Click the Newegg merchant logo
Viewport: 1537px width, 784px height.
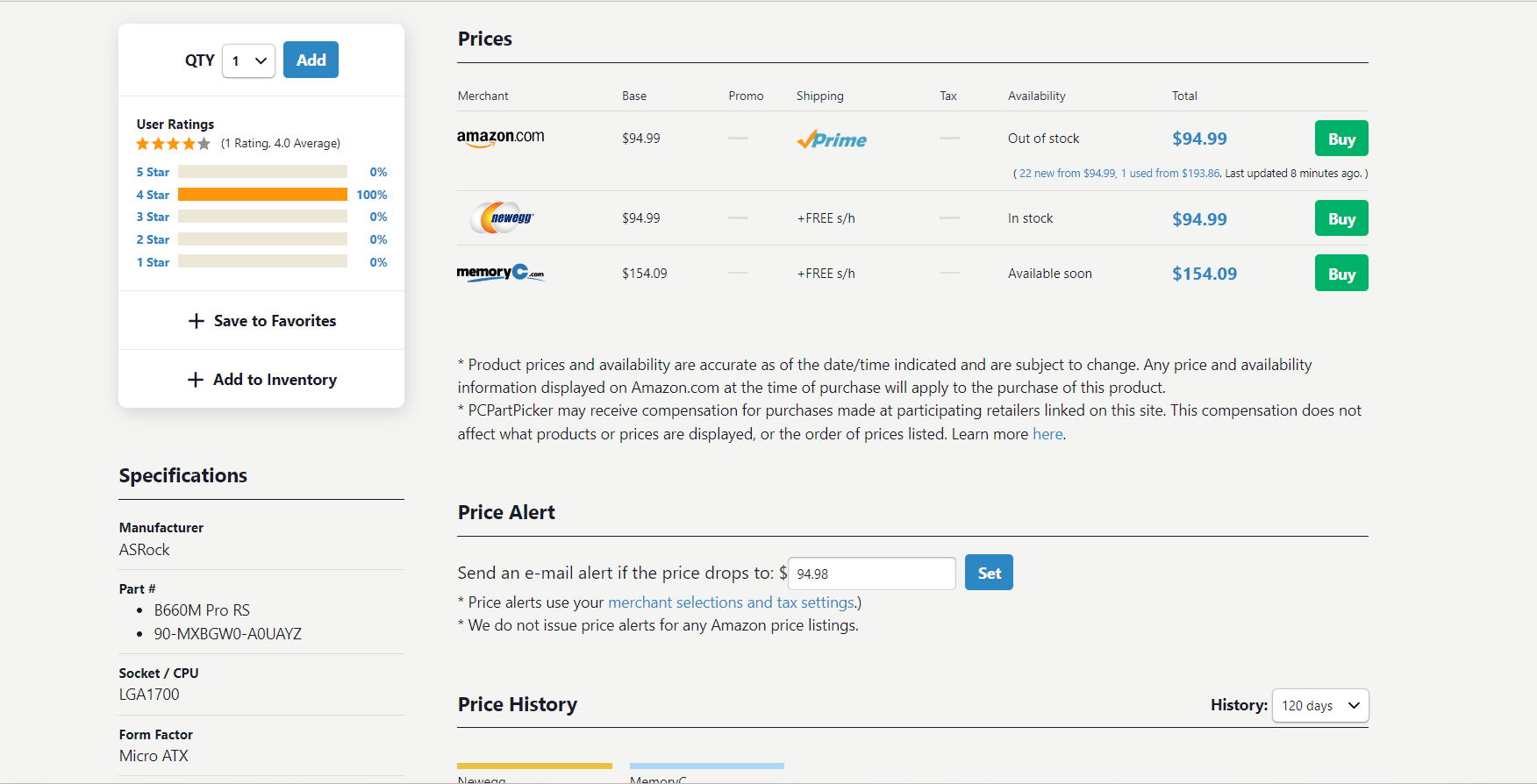(501, 217)
